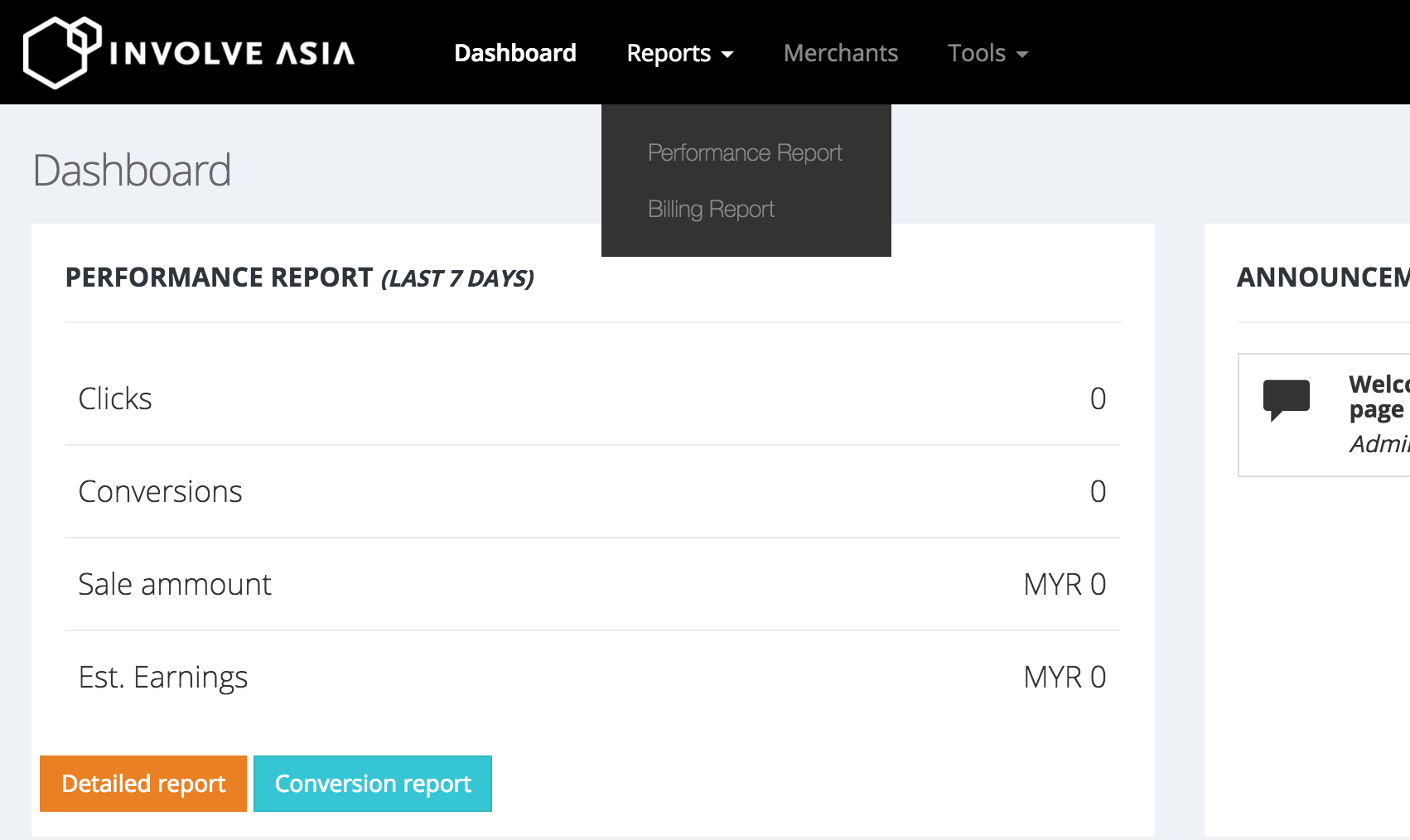
Task: Open the Dashboard nav item
Action: 515,53
